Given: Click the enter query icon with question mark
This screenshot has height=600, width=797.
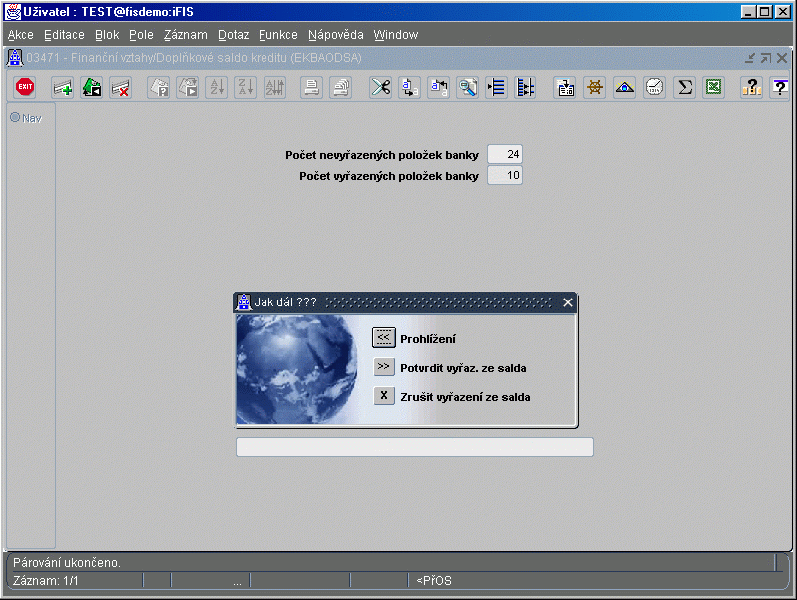Looking at the screenshot, I should (x=159, y=87).
